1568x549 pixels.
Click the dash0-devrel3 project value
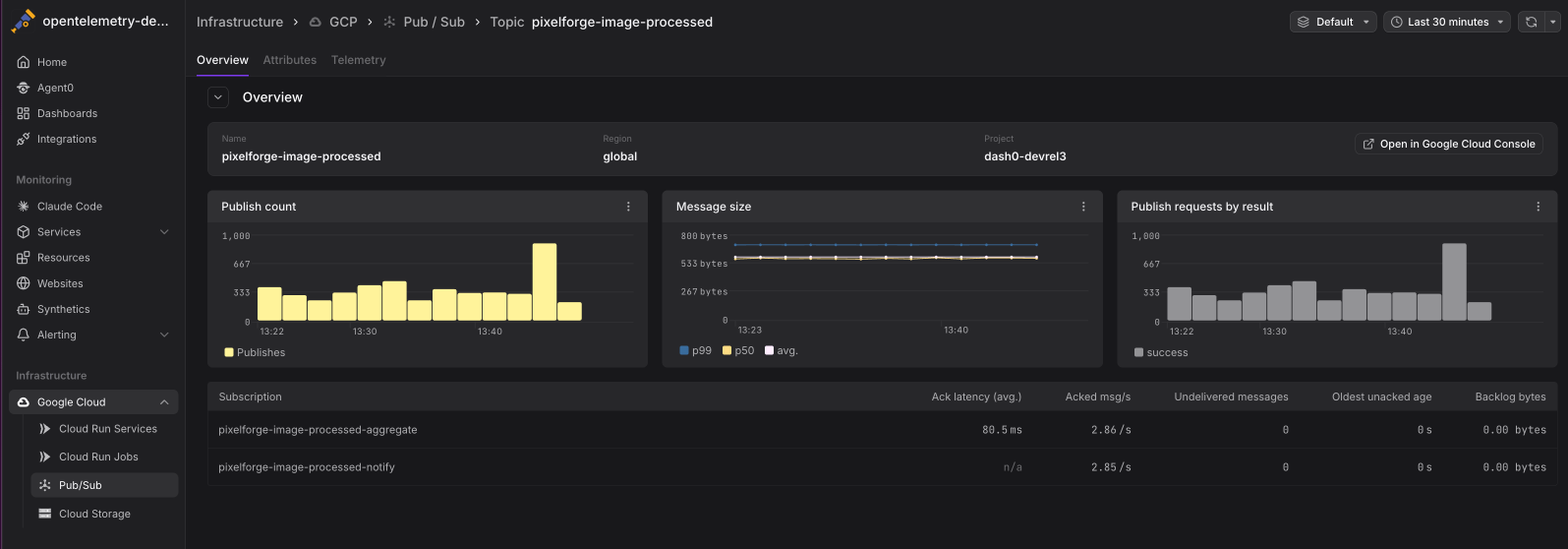click(1024, 156)
